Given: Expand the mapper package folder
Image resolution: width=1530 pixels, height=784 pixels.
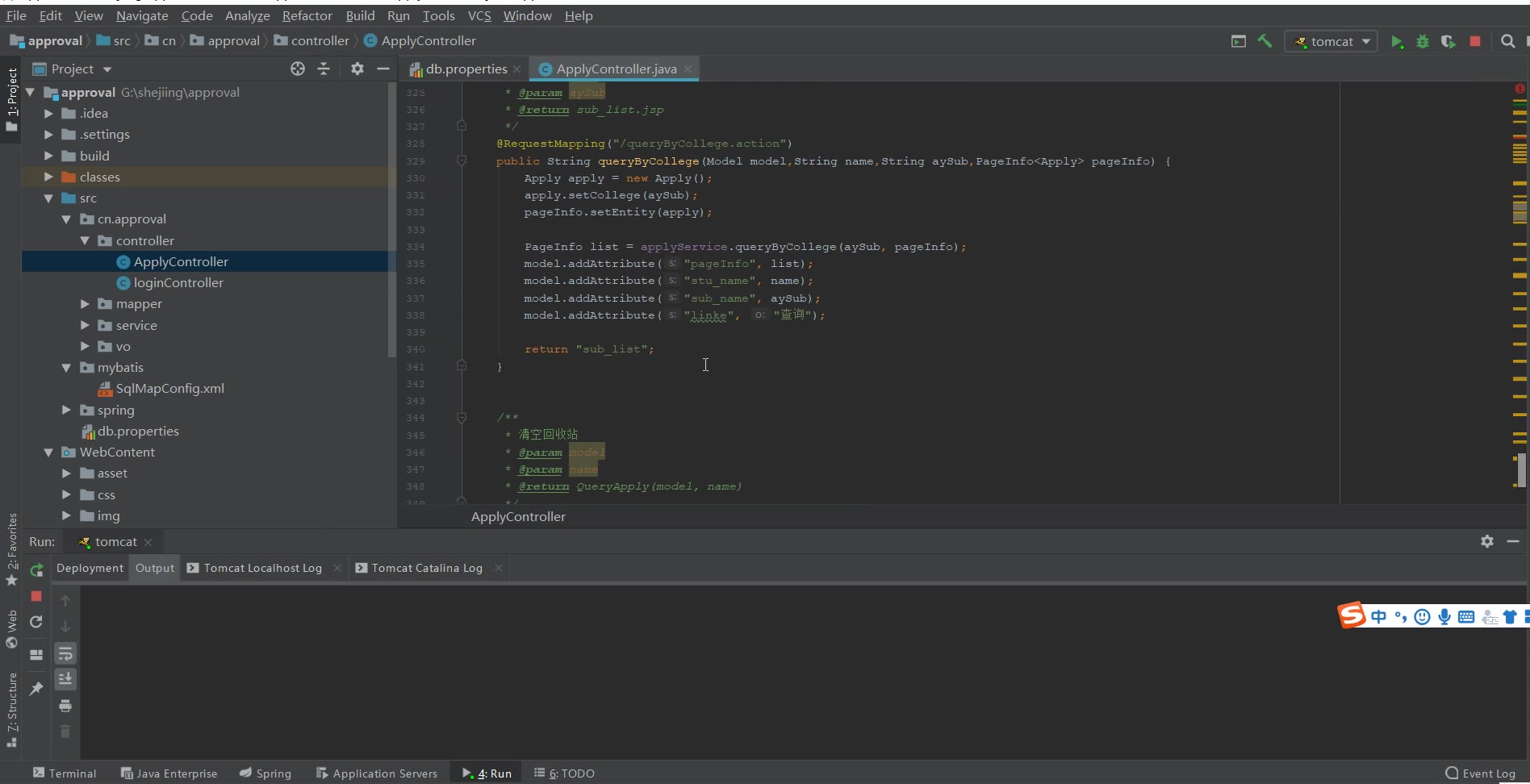Looking at the screenshot, I should click(85, 304).
